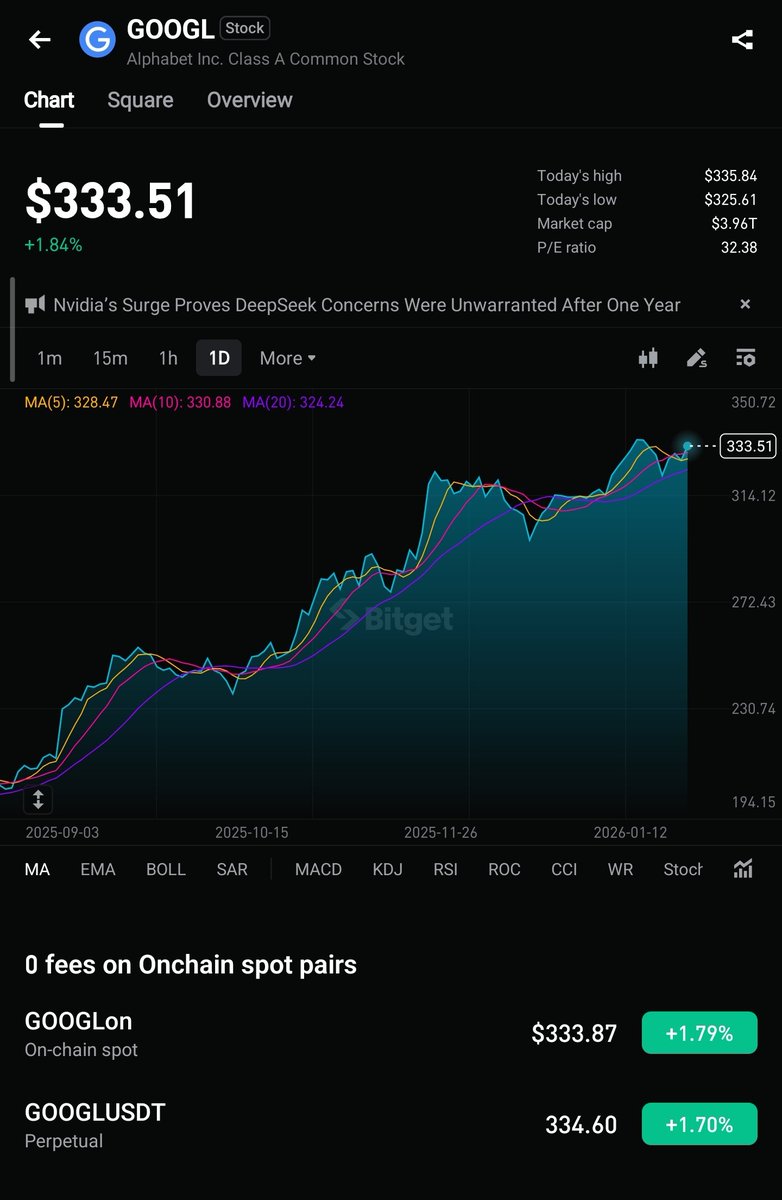Select the ROC indicator

(504, 869)
